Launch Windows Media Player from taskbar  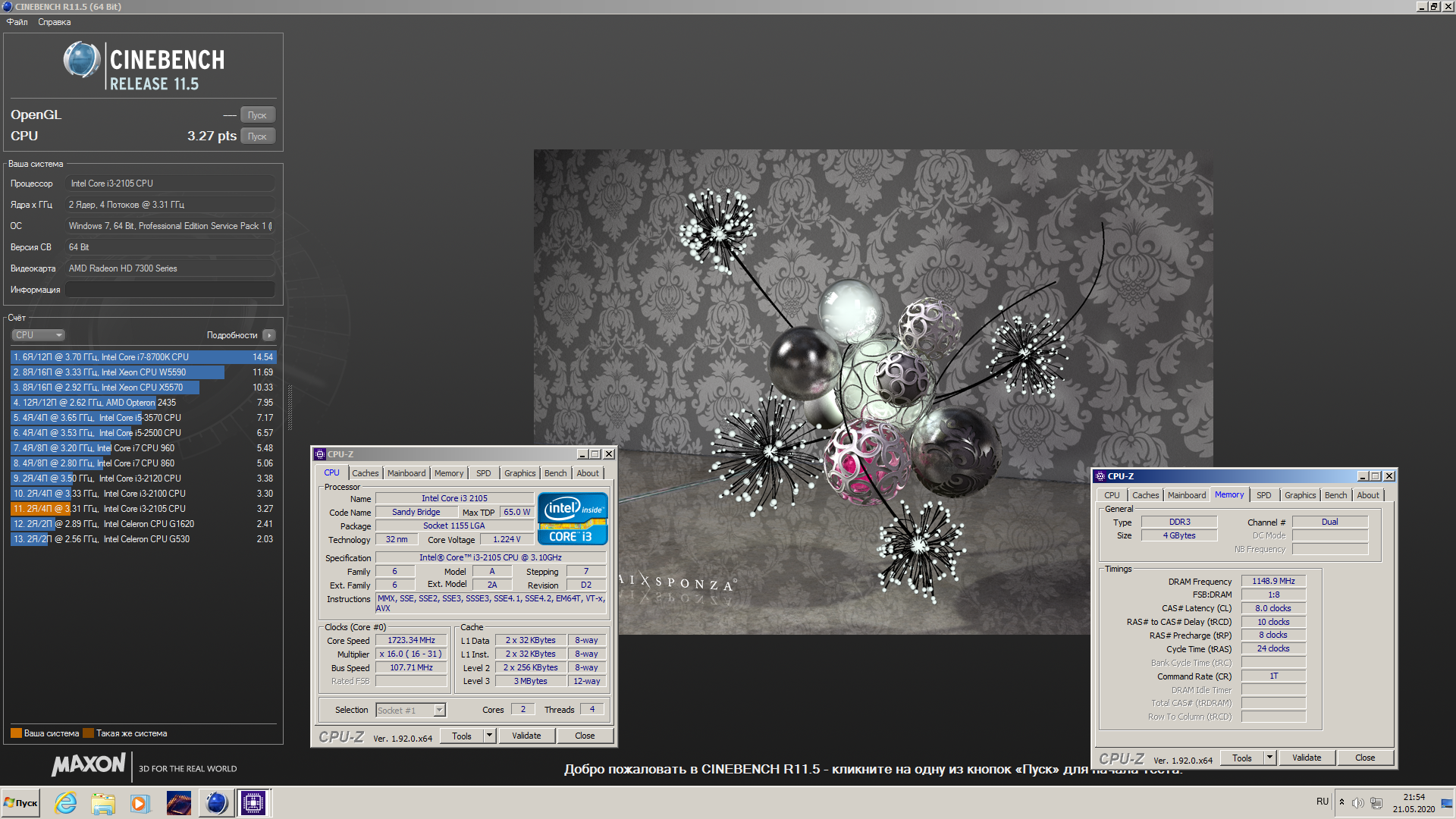(140, 802)
